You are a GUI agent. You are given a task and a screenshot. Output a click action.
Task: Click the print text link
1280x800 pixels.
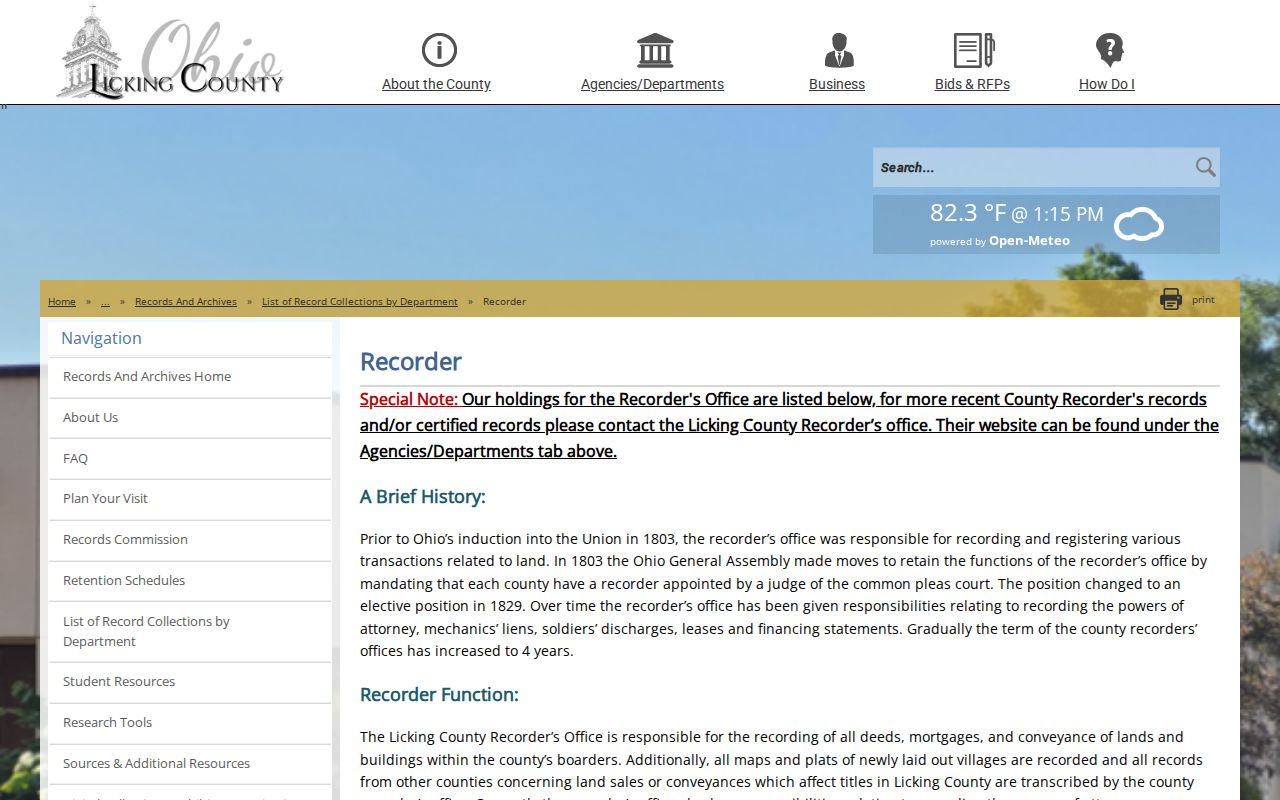point(1203,299)
